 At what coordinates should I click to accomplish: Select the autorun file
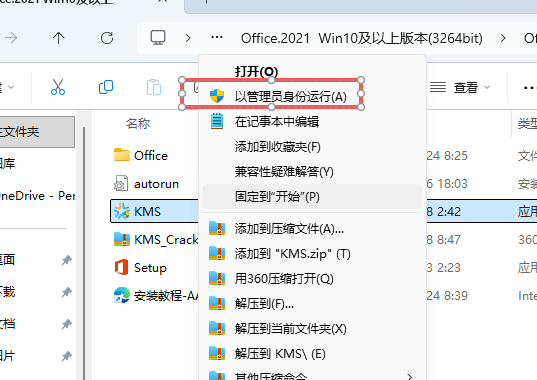[x=157, y=184]
